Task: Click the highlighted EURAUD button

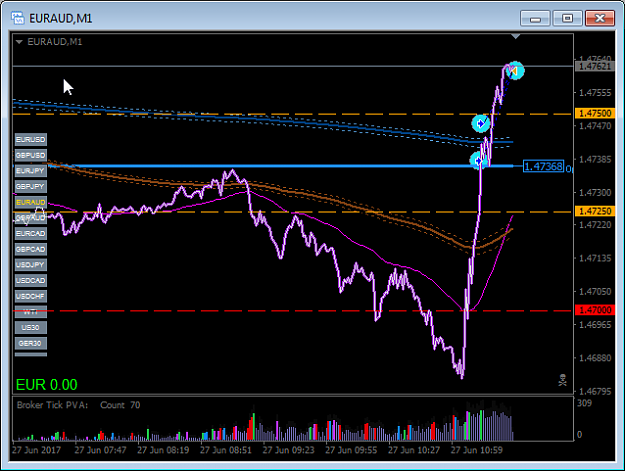Action: [31, 202]
